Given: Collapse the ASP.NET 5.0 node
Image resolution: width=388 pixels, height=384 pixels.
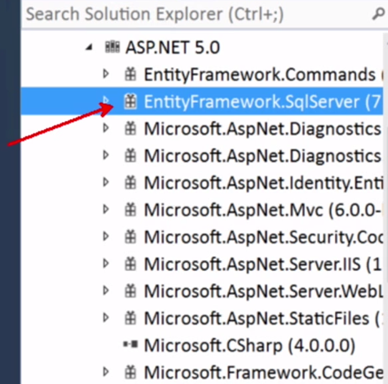Looking at the screenshot, I should pos(89,48).
